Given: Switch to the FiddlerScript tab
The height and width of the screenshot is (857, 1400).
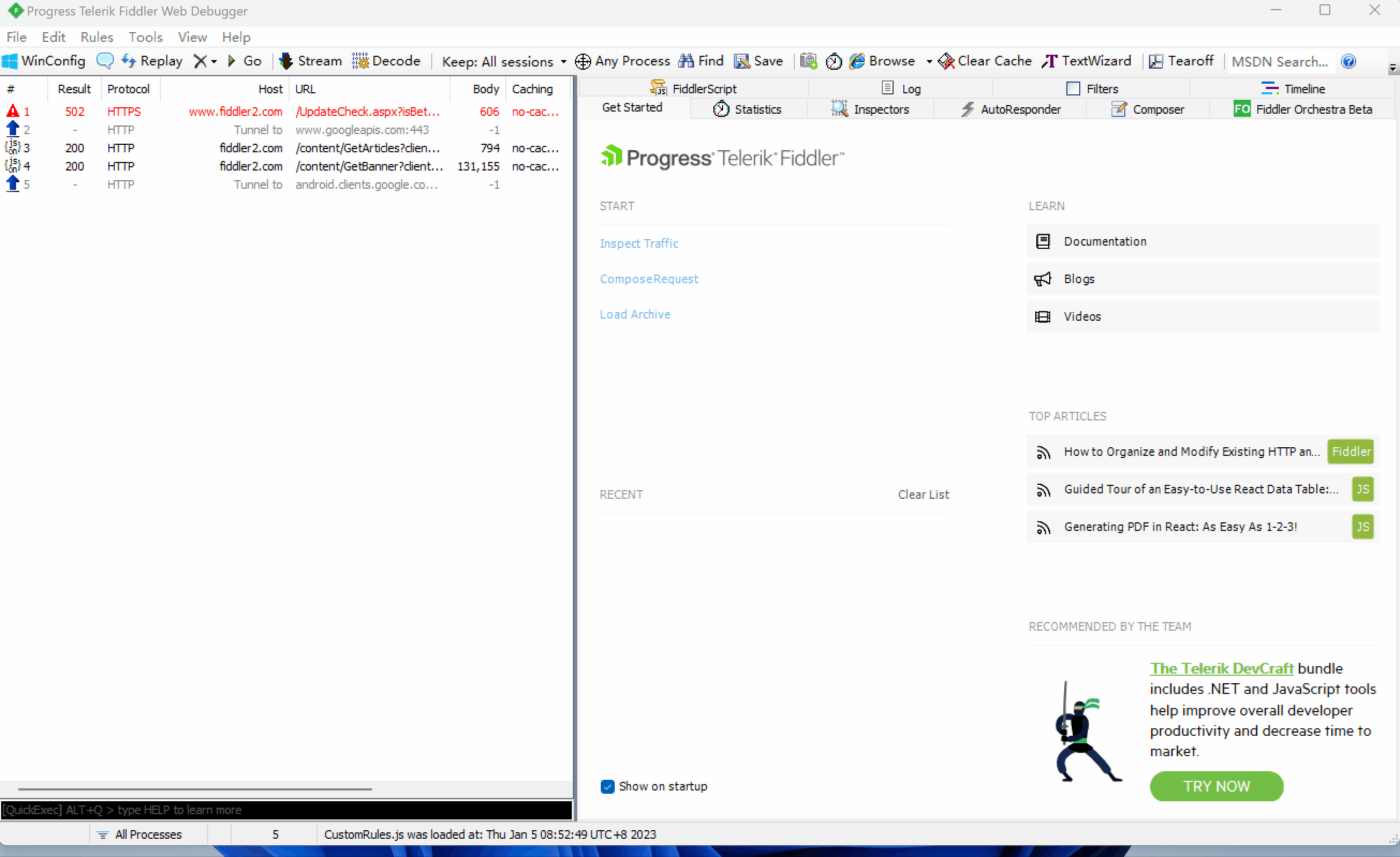Looking at the screenshot, I should click(x=692, y=88).
